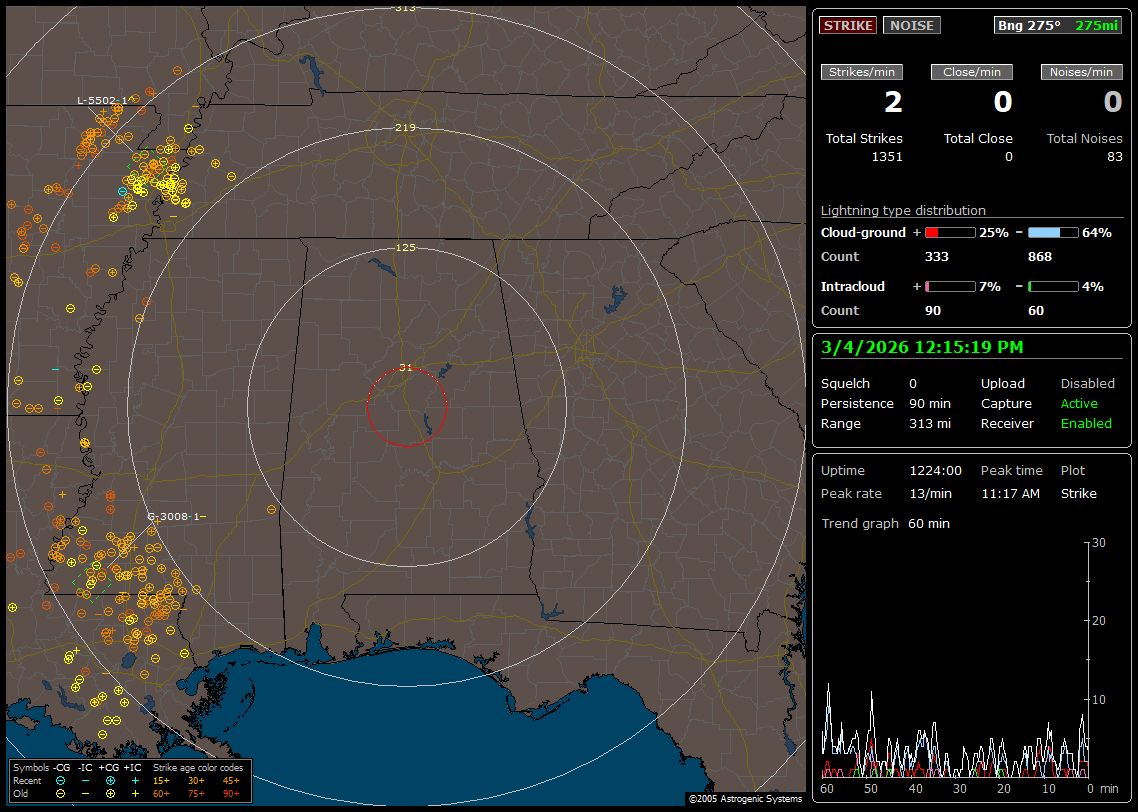Click the cyan recent -CG strike marker on map
Viewport: 1138px width, 812px height.
tap(123, 191)
